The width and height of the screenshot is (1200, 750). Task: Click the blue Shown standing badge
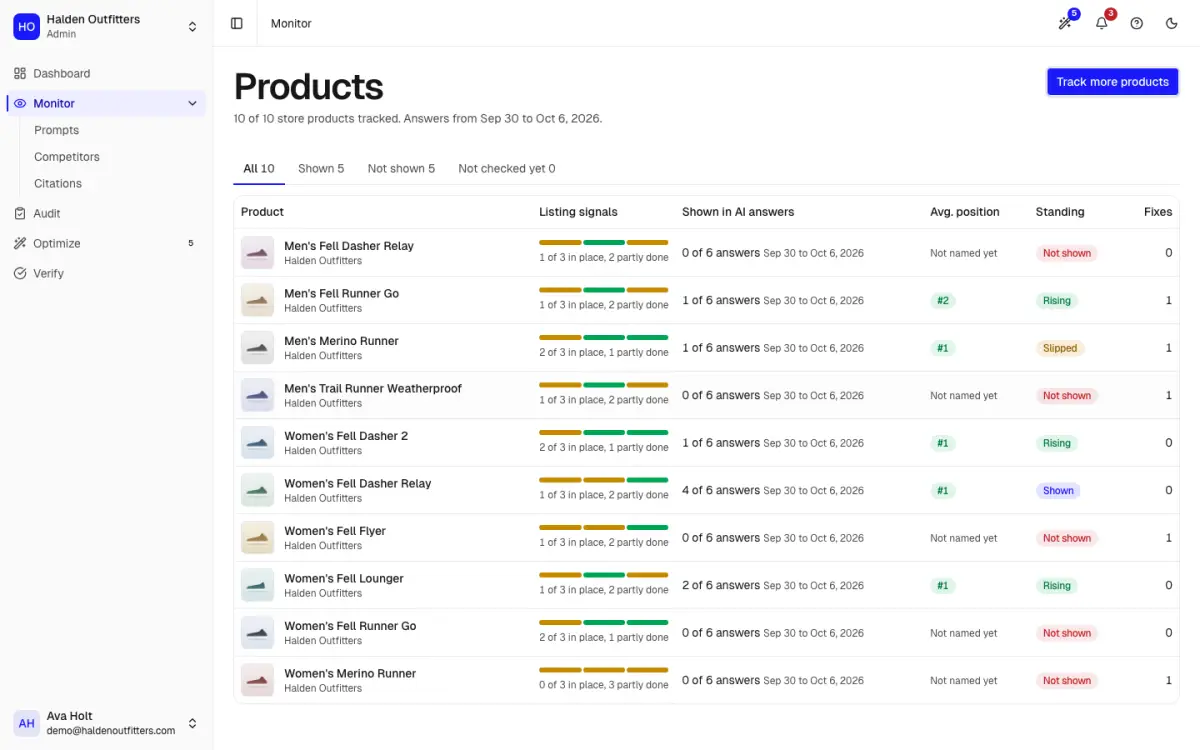[x=1058, y=490]
